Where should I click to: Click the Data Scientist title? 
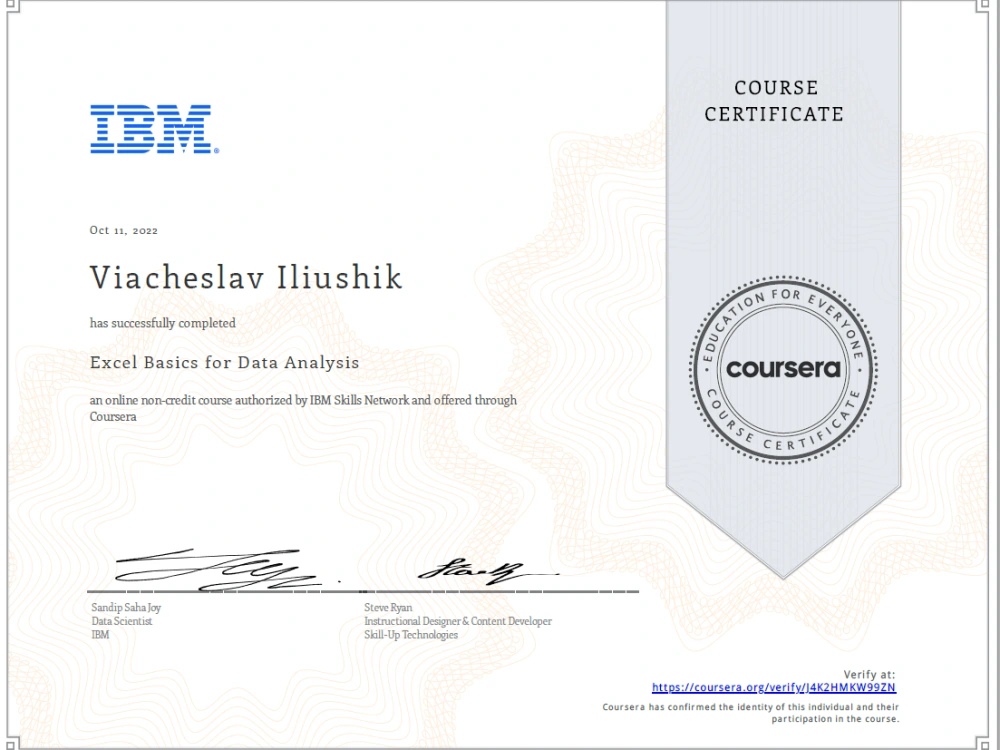click(122, 621)
